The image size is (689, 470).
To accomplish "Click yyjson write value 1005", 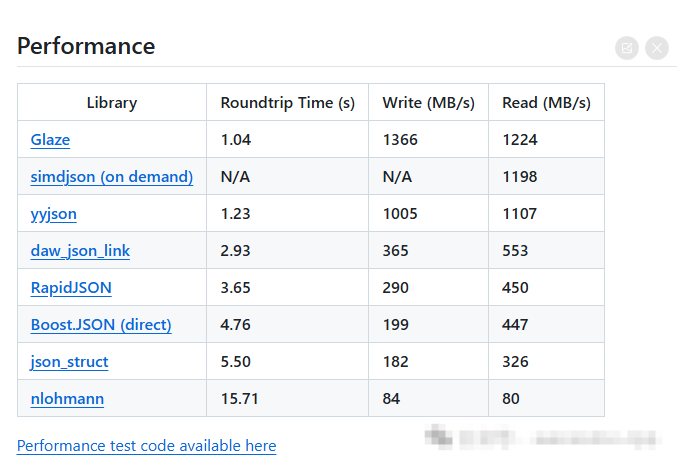I will pos(400,214).
